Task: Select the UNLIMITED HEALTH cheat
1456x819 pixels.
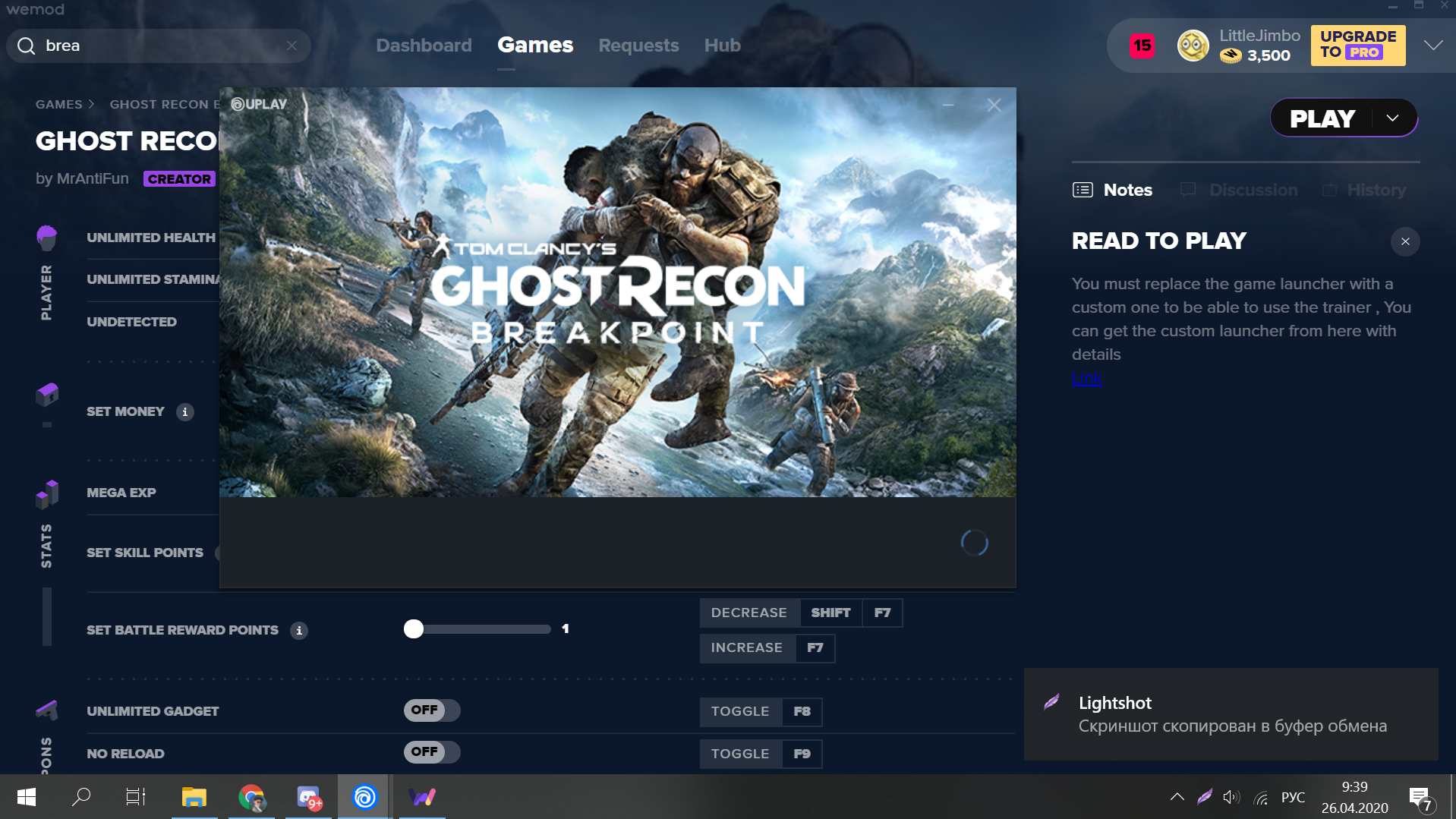Action: coord(151,238)
